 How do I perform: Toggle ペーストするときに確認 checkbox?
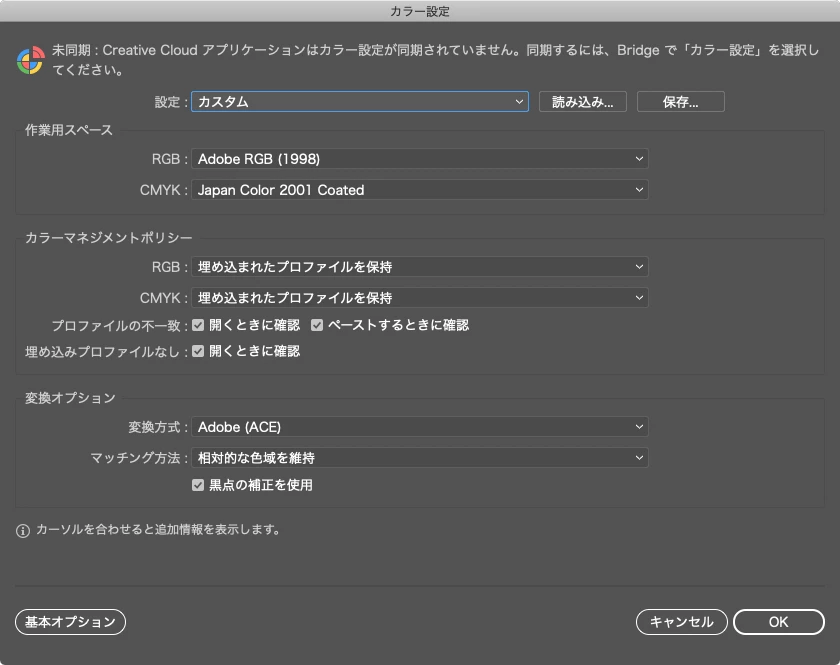[x=317, y=325]
